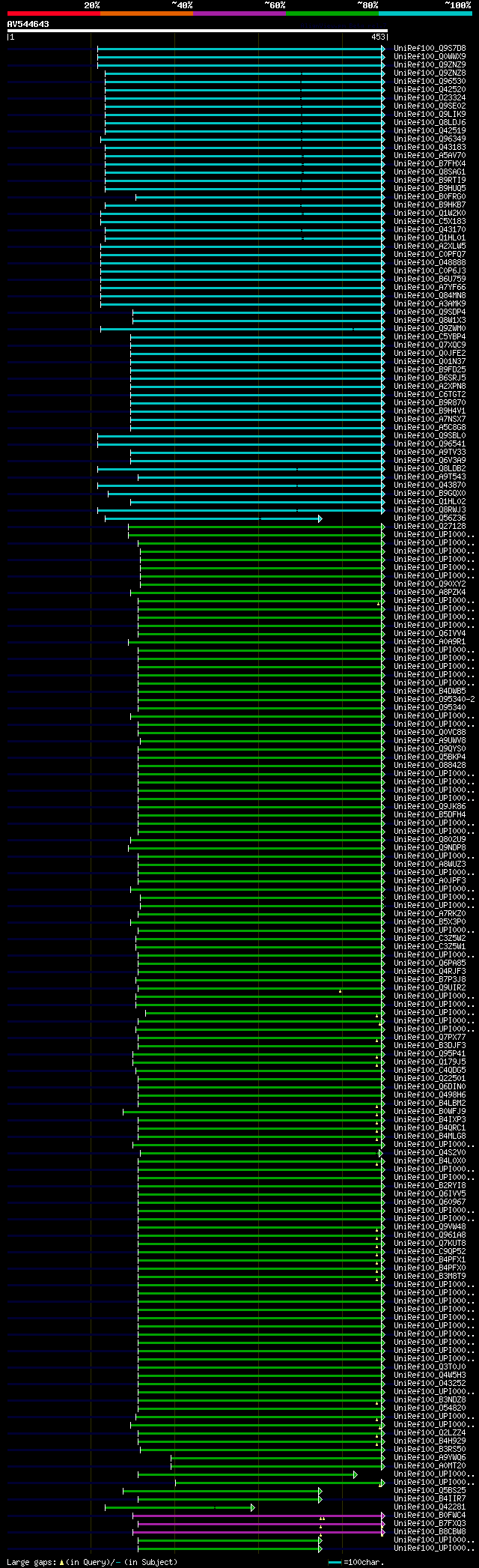This screenshot has height=1568, width=479.
Task: Select label UniRef100_Q9UIR2
Action: point(430,988)
